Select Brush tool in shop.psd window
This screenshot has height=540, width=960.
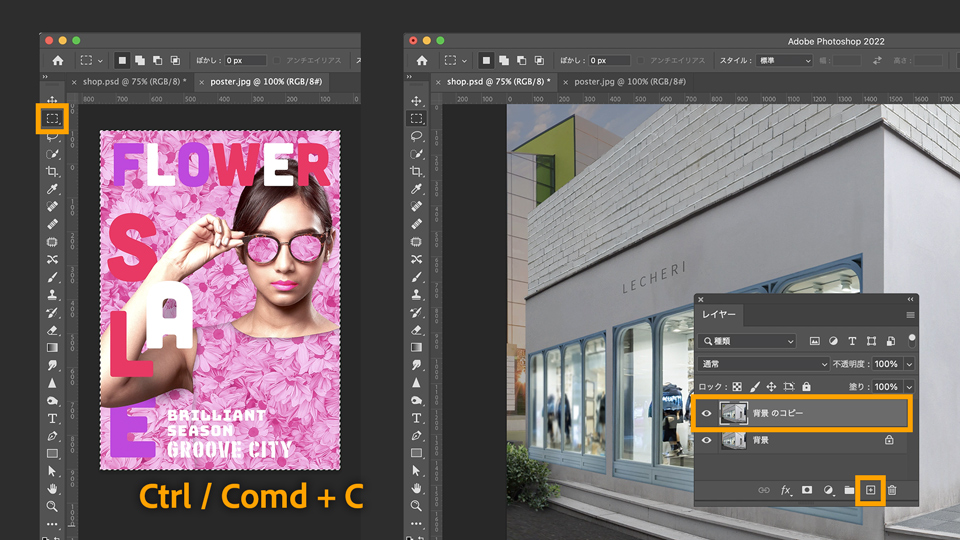(416, 277)
